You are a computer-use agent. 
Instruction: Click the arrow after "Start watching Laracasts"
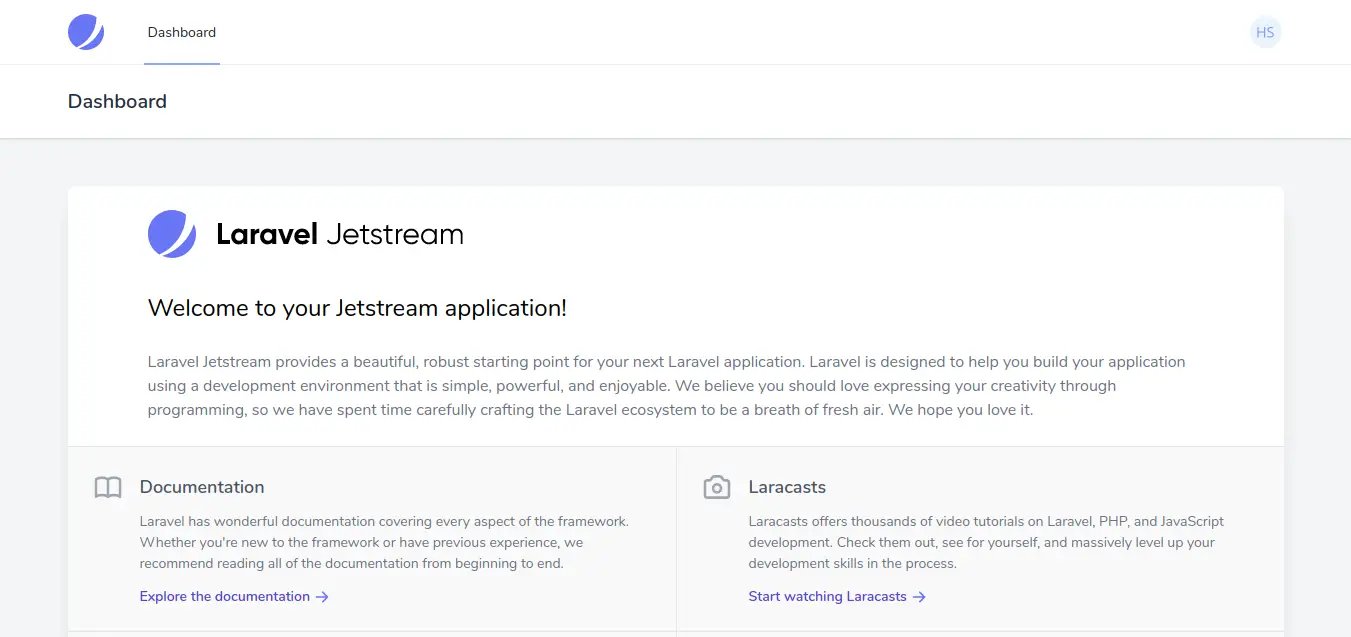coord(919,597)
